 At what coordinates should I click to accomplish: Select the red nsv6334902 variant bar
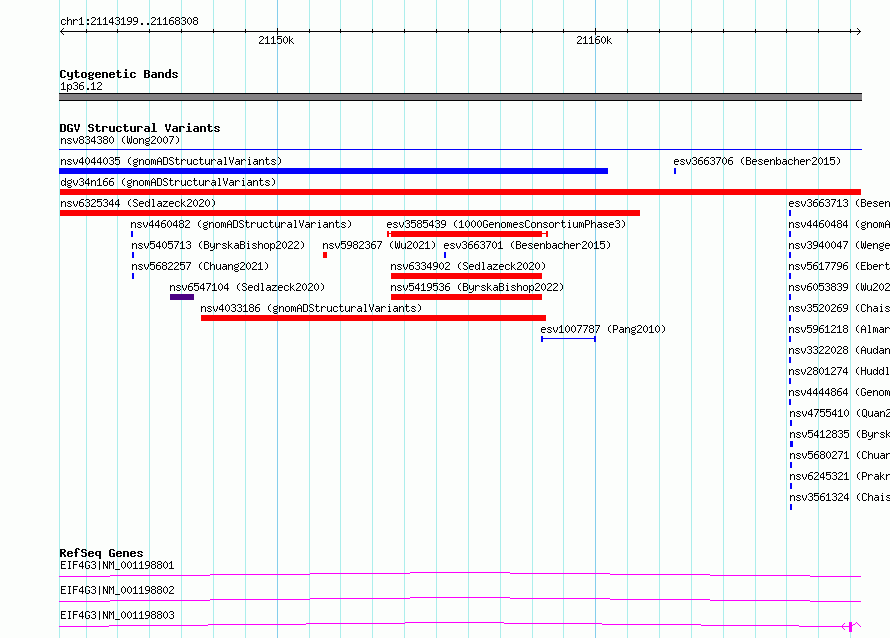pyautogui.click(x=466, y=276)
